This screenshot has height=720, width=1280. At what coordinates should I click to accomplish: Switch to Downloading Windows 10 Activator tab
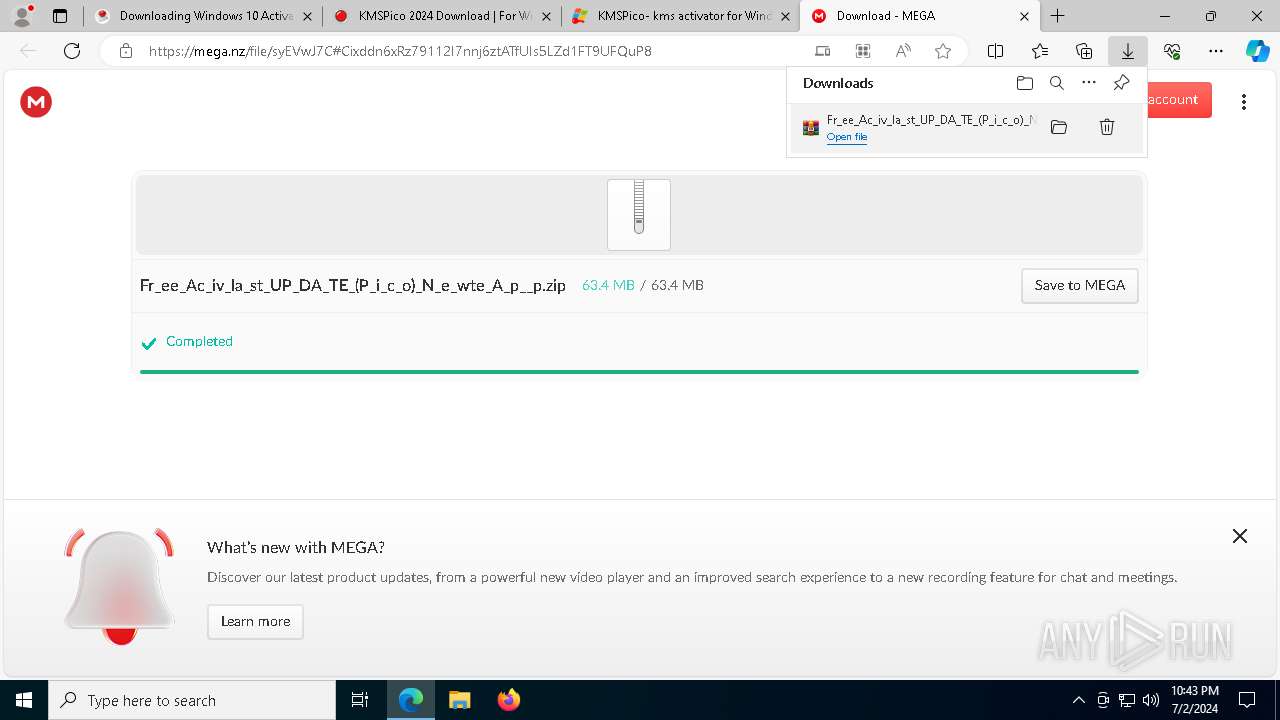click(x=205, y=16)
